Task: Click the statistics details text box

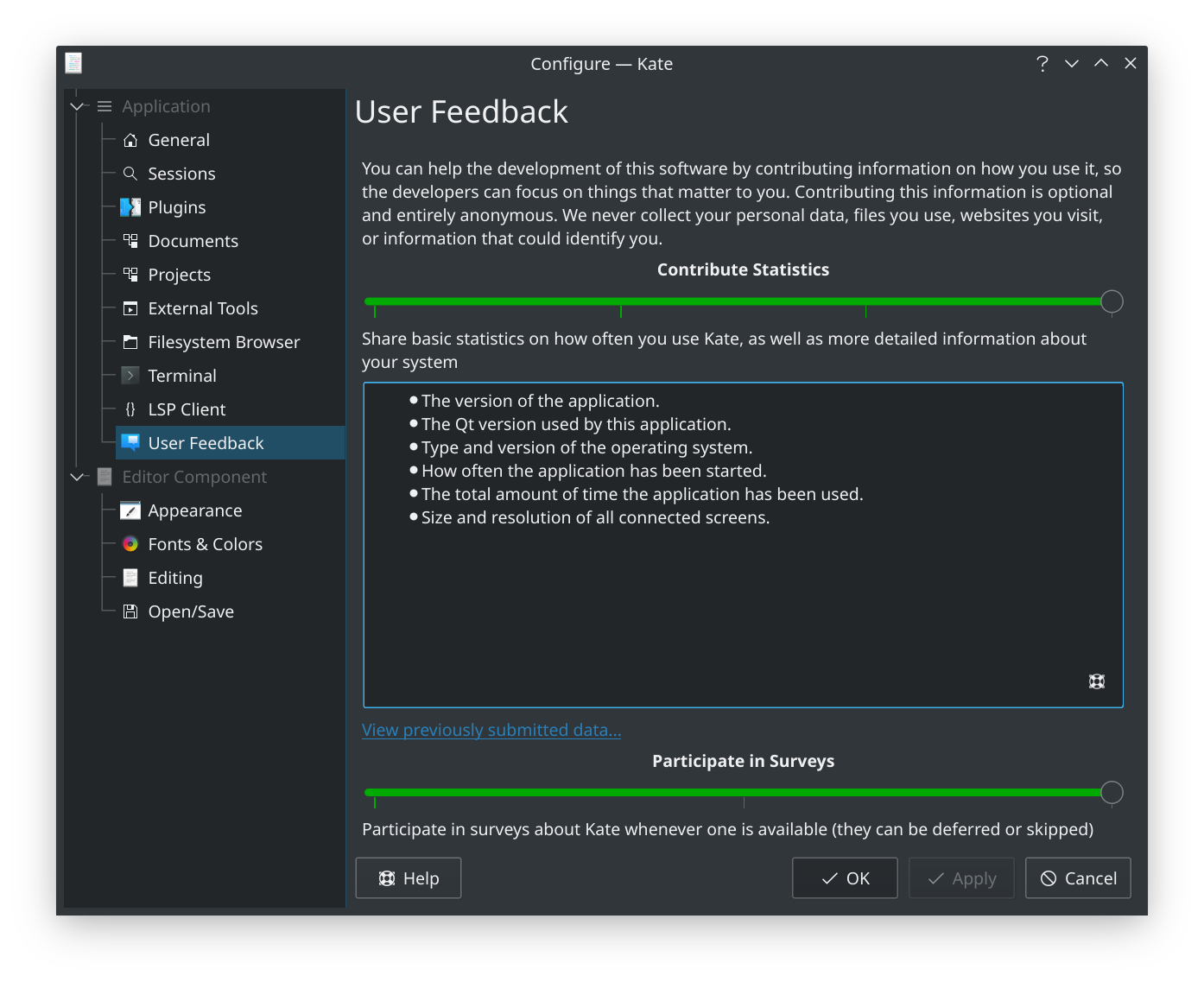Action: coord(743,545)
